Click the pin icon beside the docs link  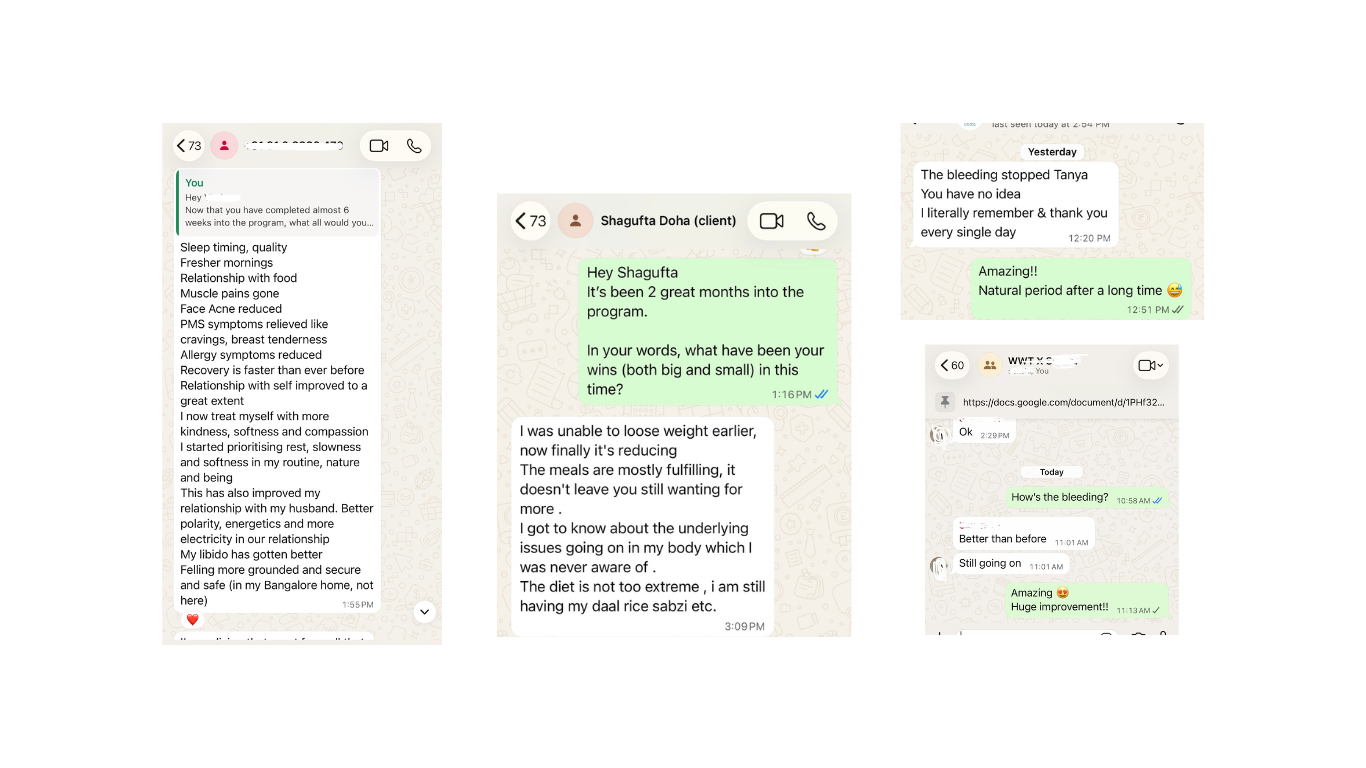coord(944,402)
